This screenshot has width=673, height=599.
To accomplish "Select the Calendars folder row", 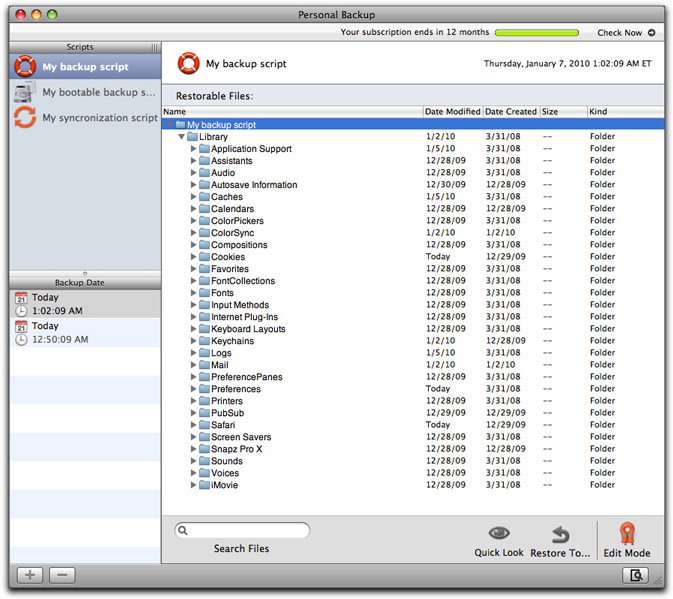I will click(413, 209).
